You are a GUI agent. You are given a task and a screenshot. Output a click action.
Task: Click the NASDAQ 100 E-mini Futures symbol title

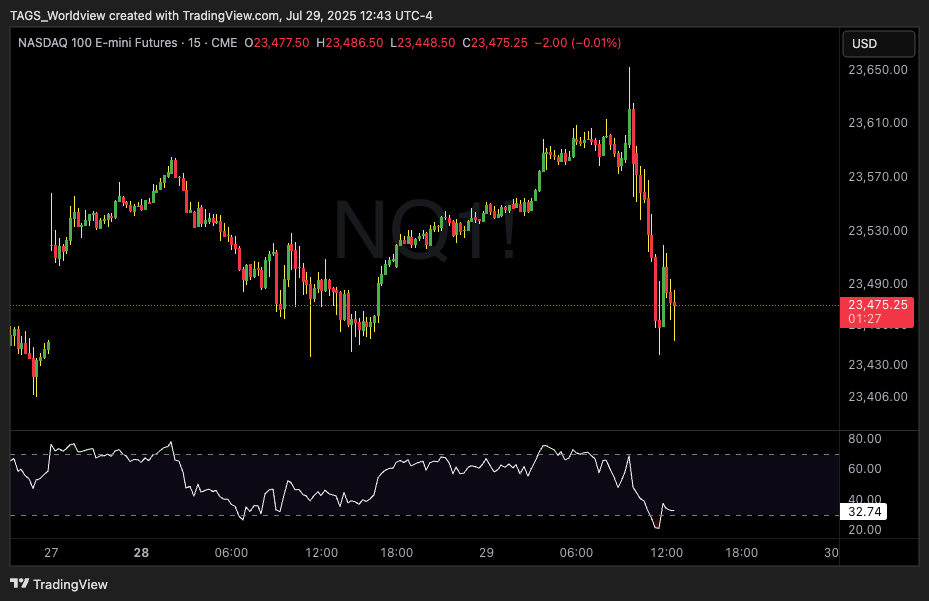pos(97,43)
